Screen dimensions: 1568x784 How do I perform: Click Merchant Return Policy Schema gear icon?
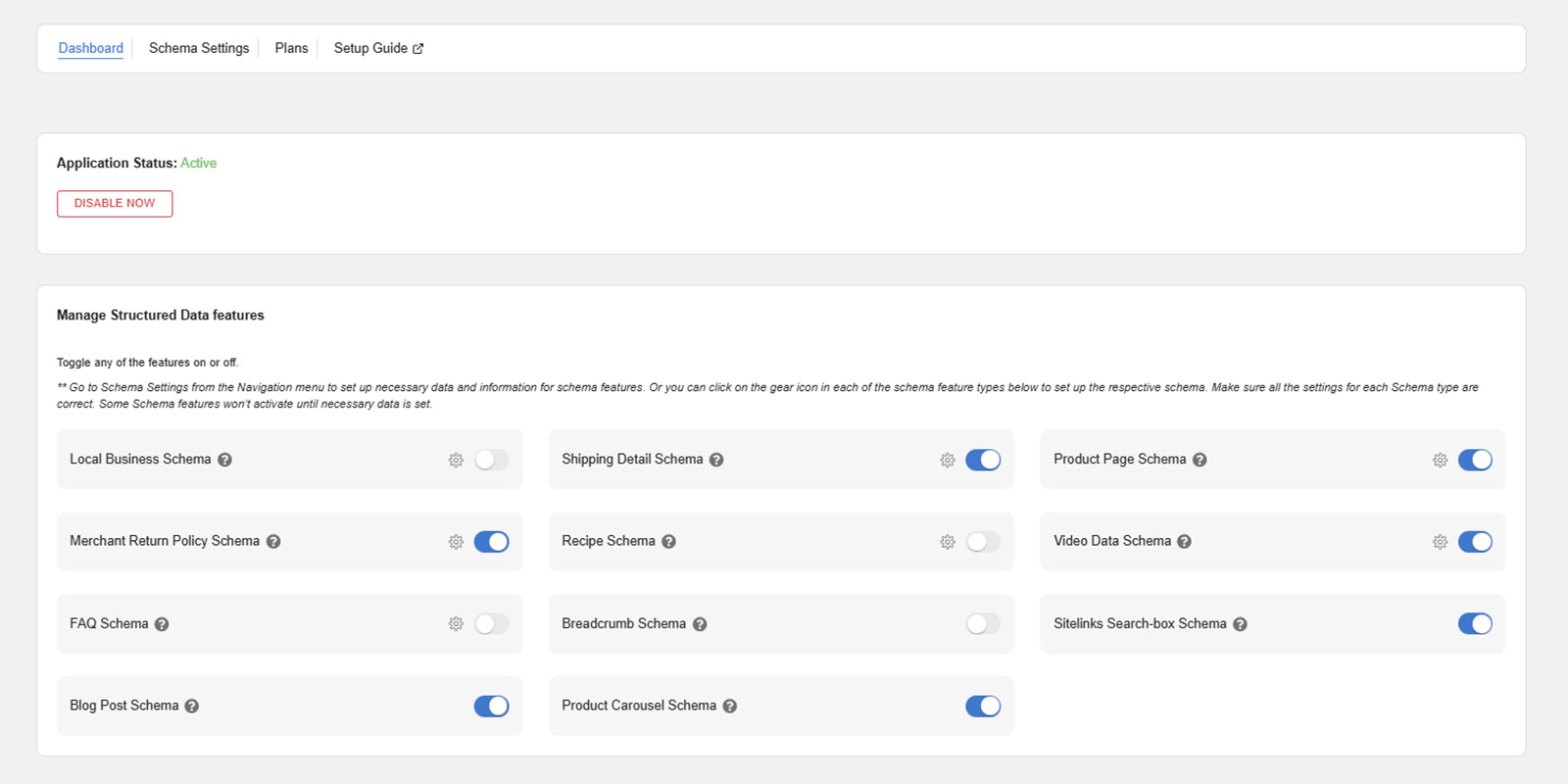(x=456, y=542)
